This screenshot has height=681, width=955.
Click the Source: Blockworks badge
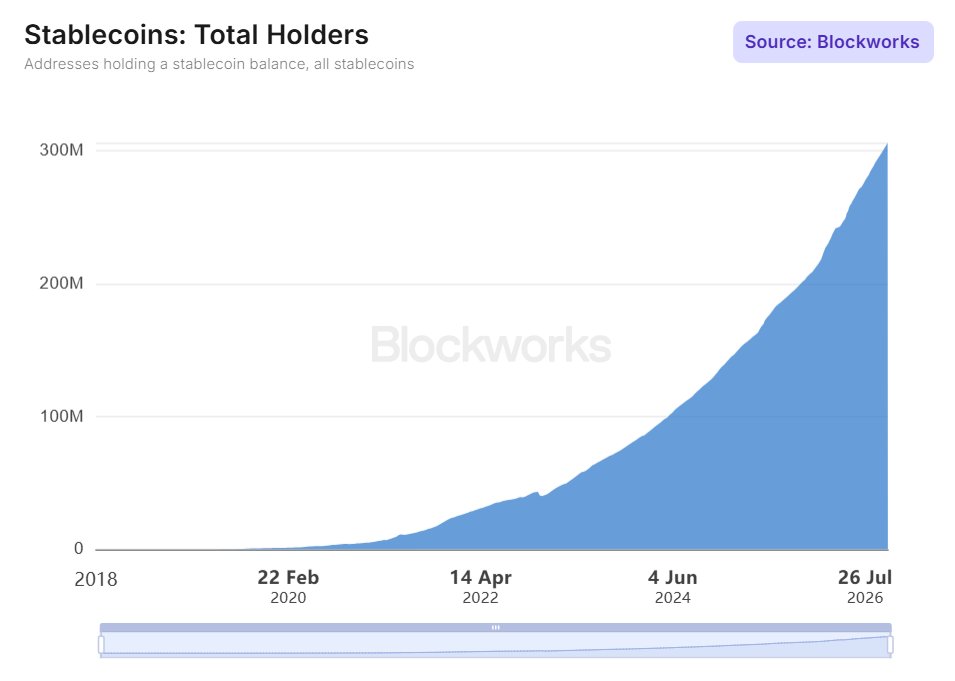click(x=833, y=42)
